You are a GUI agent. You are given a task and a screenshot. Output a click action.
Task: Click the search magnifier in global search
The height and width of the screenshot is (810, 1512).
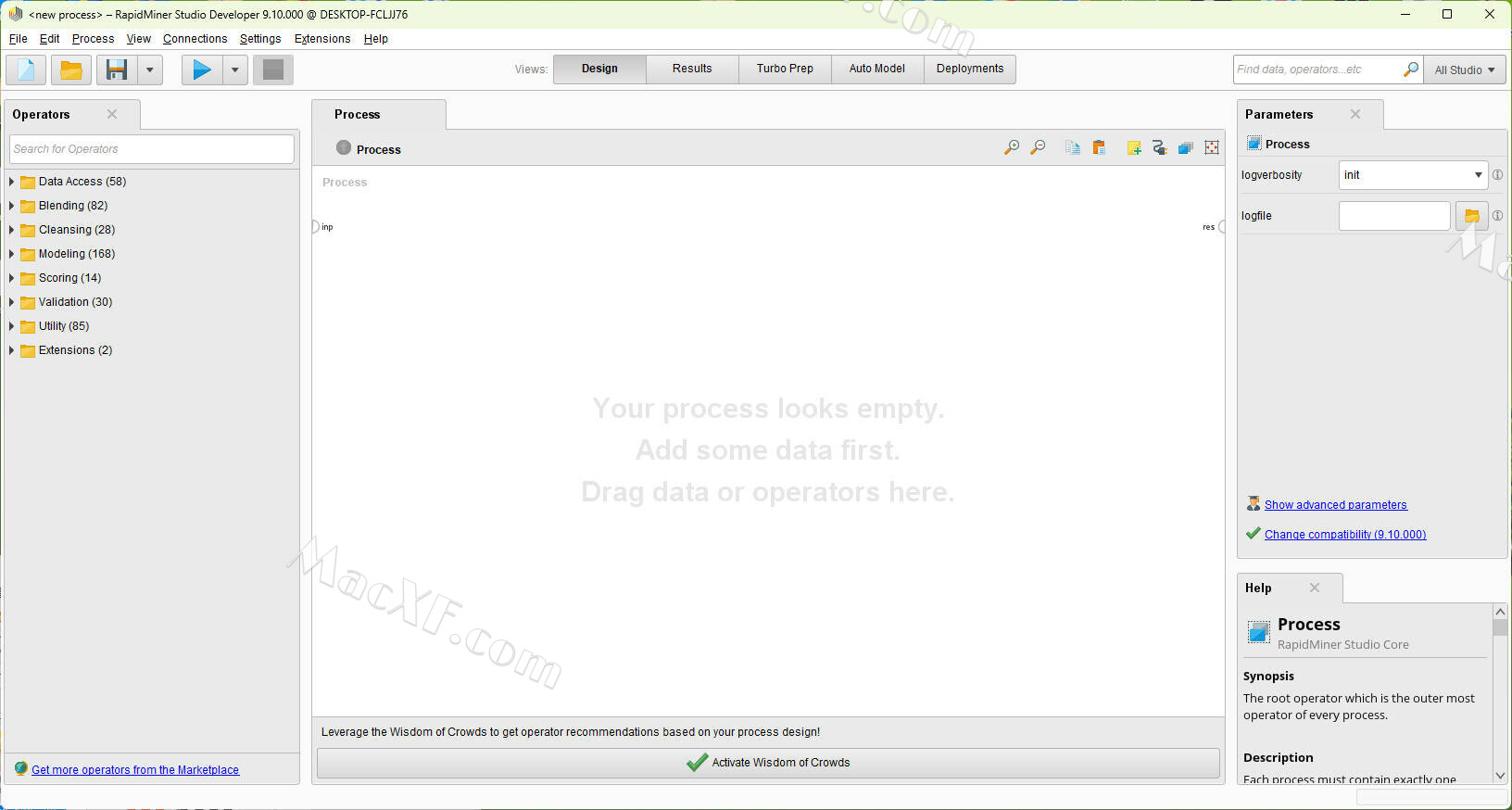coord(1410,70)
